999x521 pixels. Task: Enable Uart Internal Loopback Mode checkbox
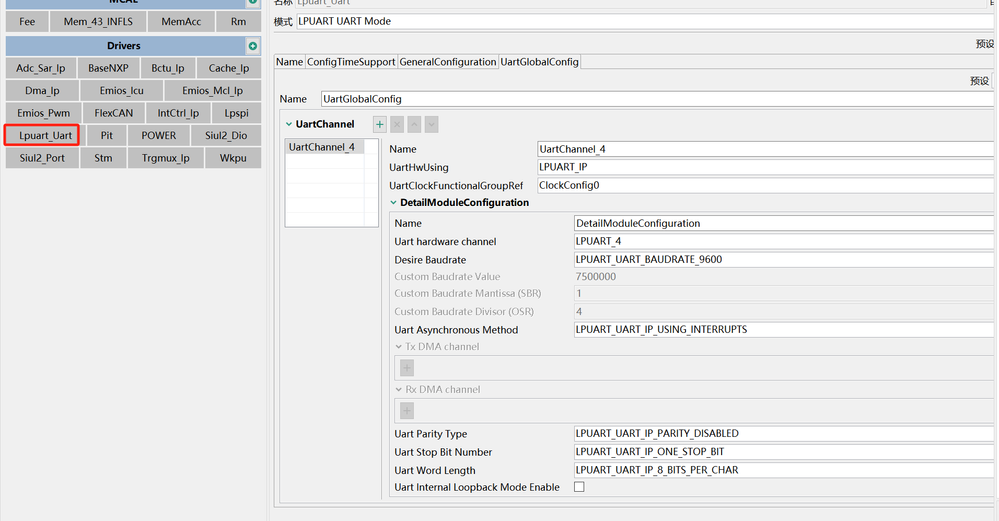(579, 487)
